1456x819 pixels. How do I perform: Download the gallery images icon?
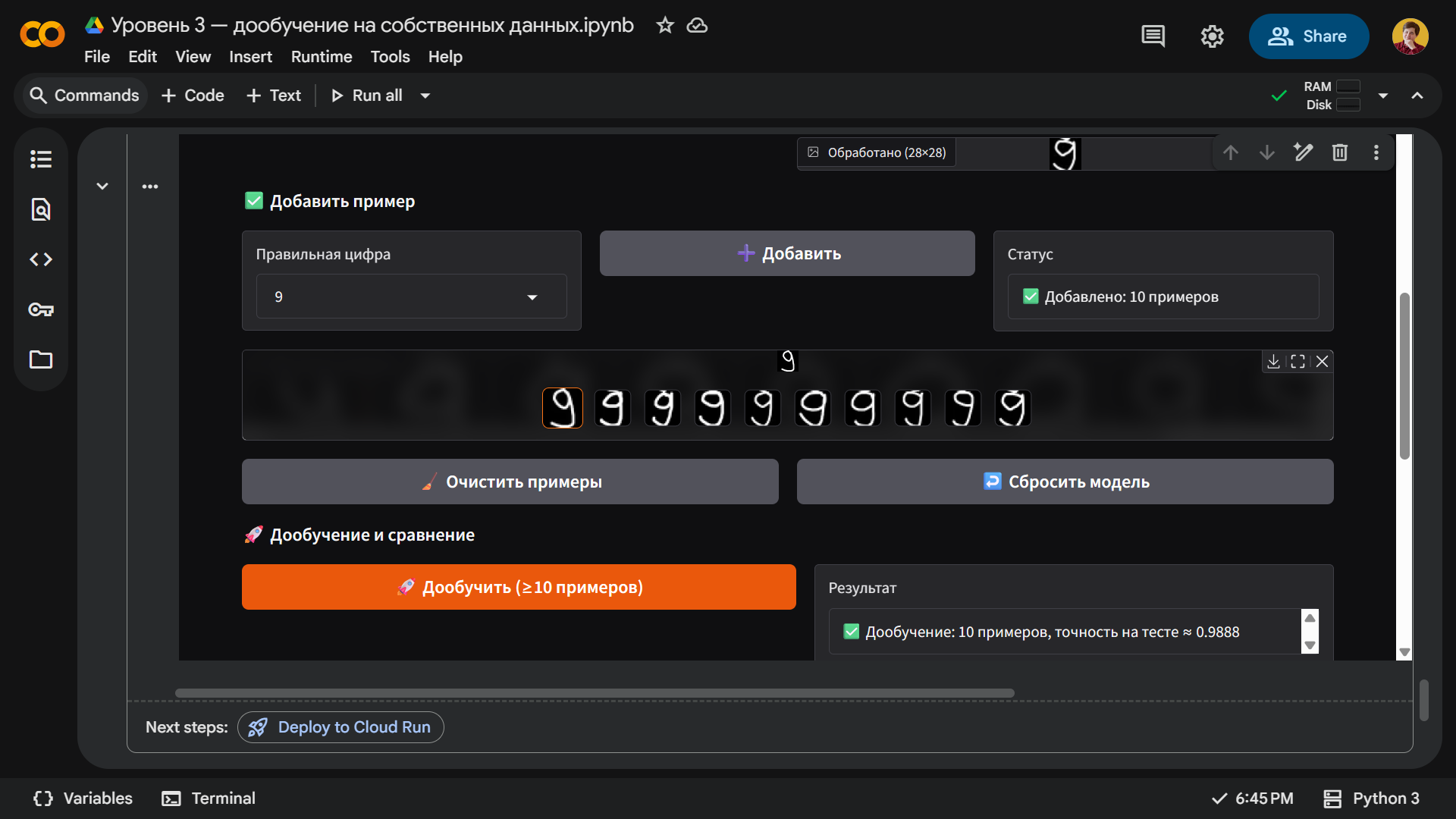tap(1273, 362)
